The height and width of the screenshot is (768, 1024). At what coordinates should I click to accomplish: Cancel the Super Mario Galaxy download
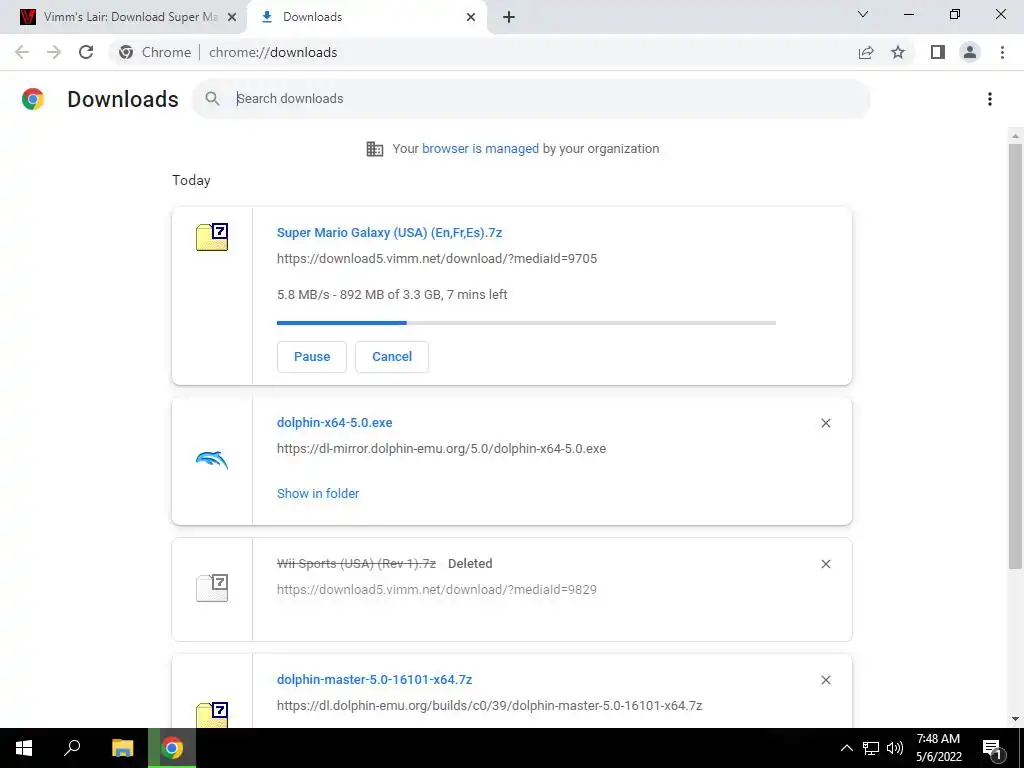click(x=392, y=357)
